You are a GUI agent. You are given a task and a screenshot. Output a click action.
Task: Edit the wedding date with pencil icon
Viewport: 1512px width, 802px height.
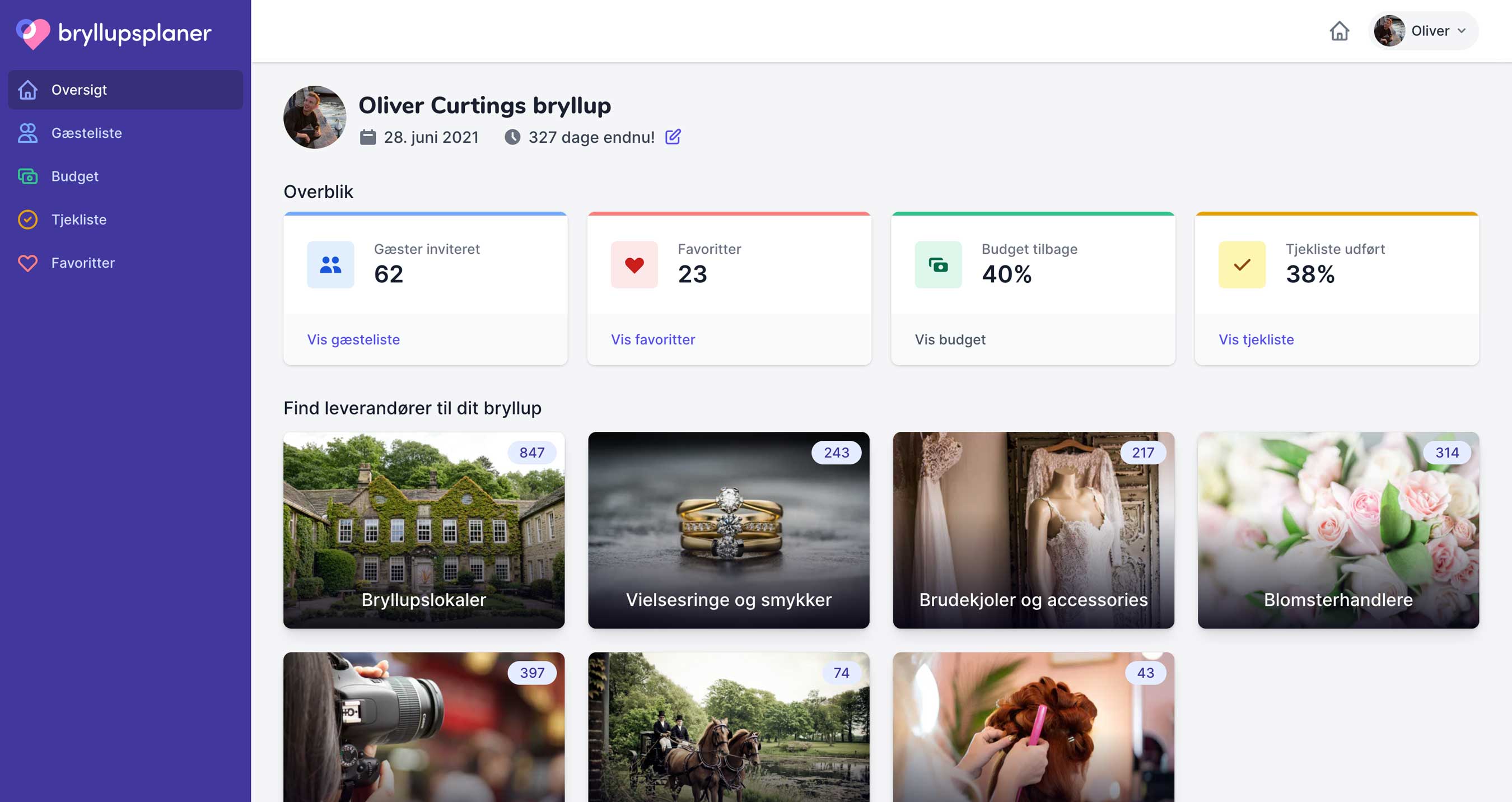point(673,137)
